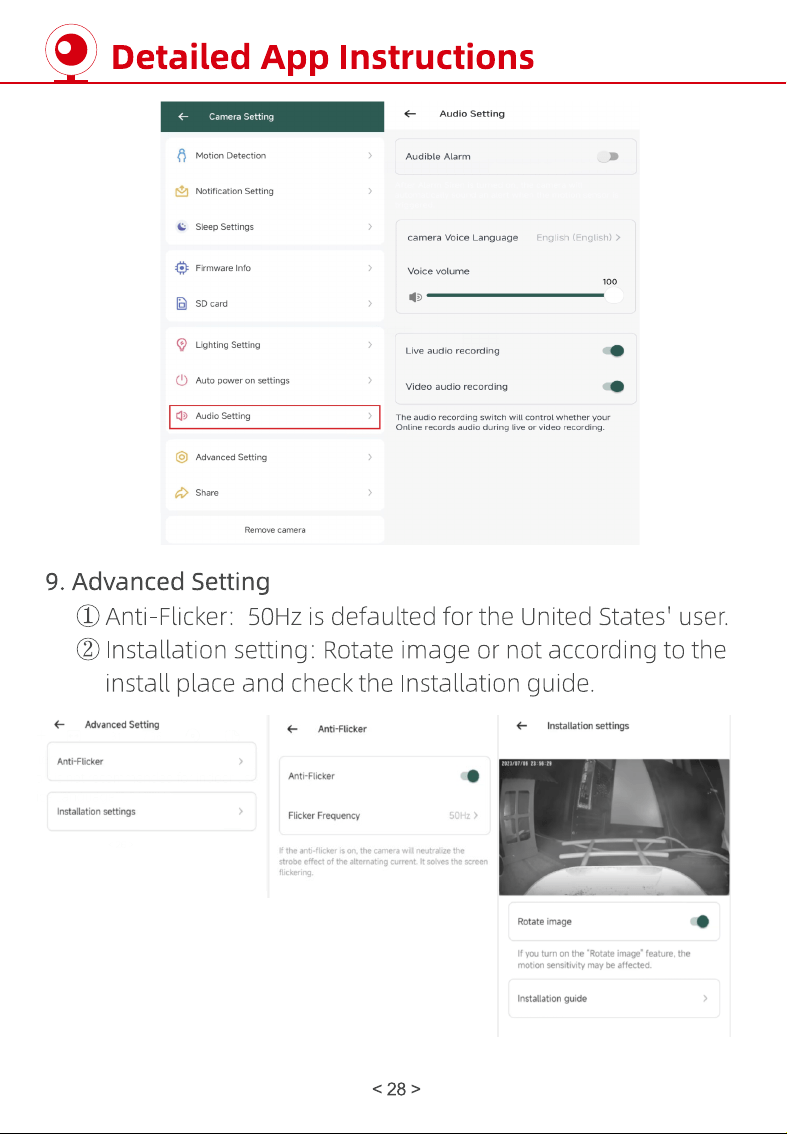Screen dimensions: 787x1134
Task: Click the Motion Detection person icon
Action: point(182,155)
